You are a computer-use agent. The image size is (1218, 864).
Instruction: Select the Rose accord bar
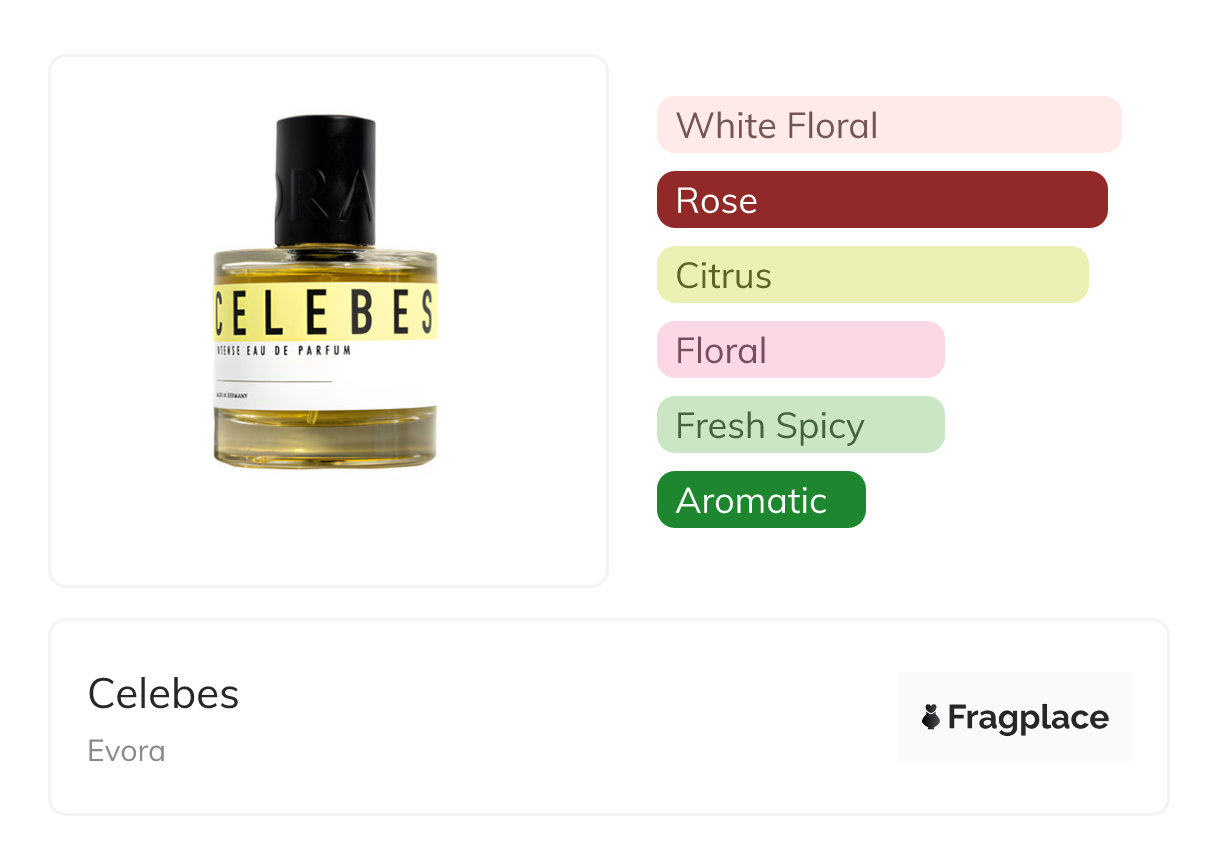point(882,200)
